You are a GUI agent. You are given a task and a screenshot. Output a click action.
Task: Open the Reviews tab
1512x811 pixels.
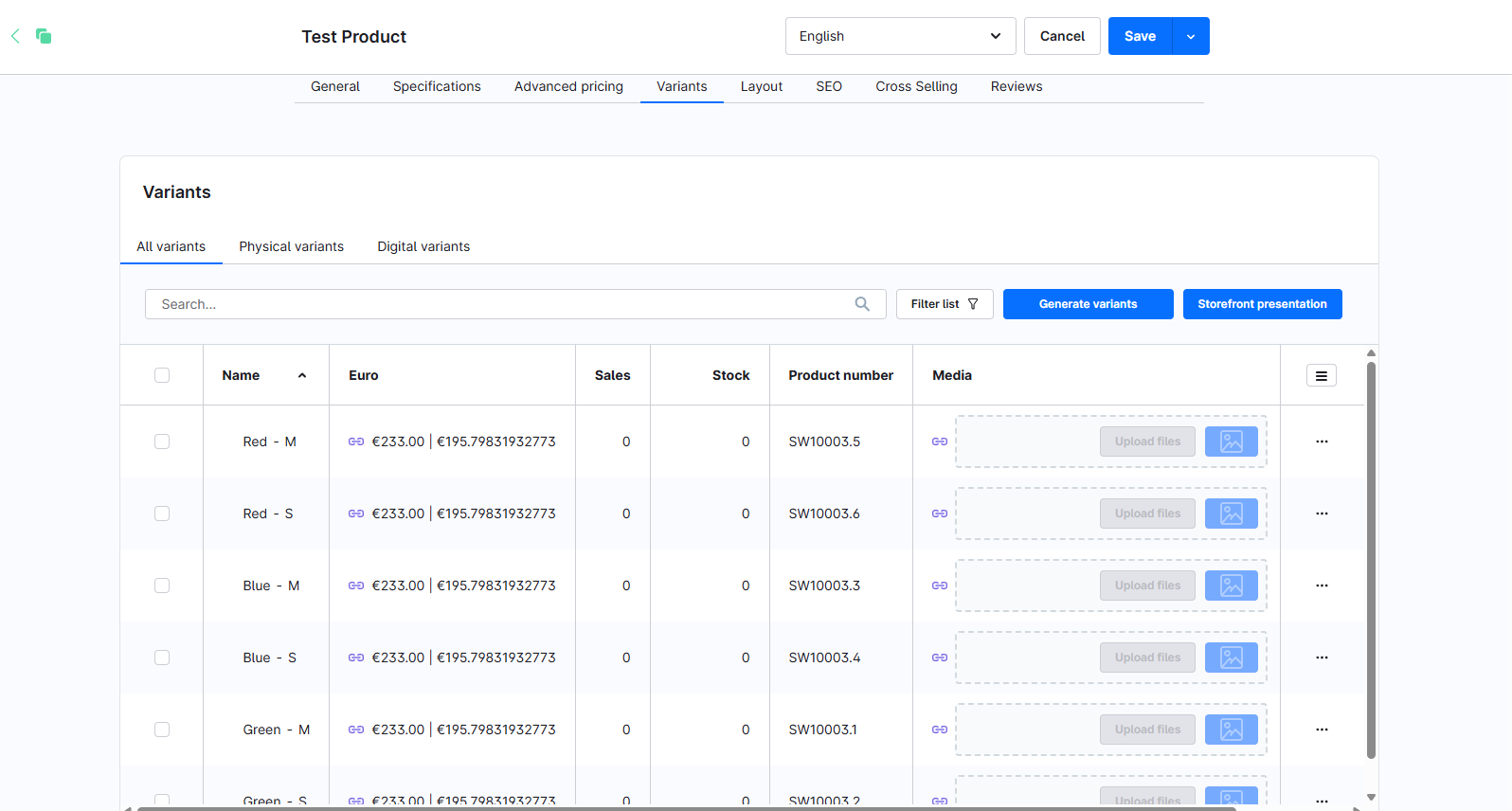coord(1017,86)
